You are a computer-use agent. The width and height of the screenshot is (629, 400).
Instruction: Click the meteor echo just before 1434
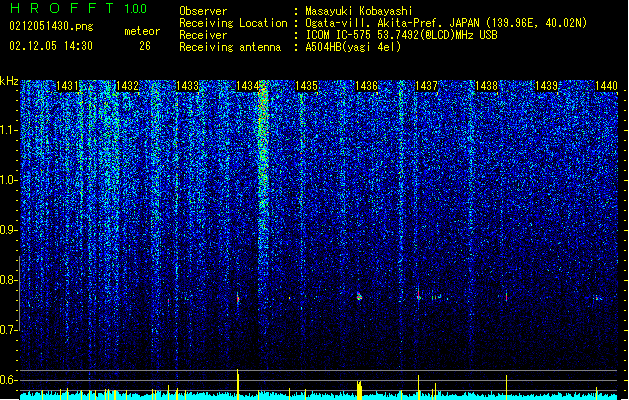click(238, 298)
